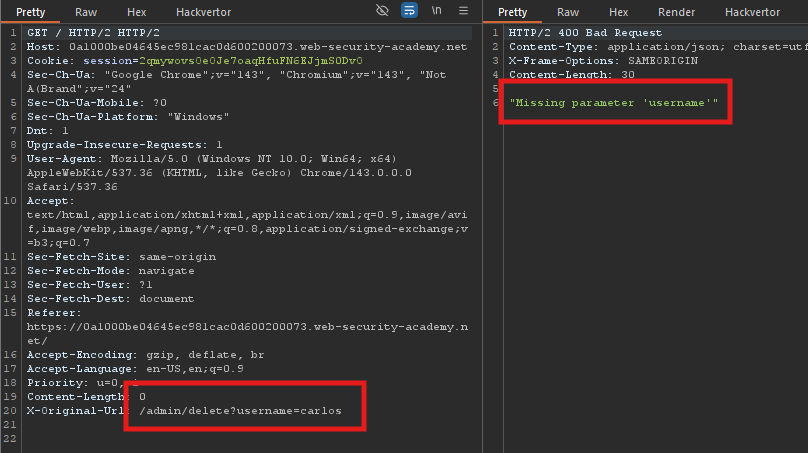Open the response Hackvertor tab
This screenshot has width=808, height=453.
click(752, 12)
